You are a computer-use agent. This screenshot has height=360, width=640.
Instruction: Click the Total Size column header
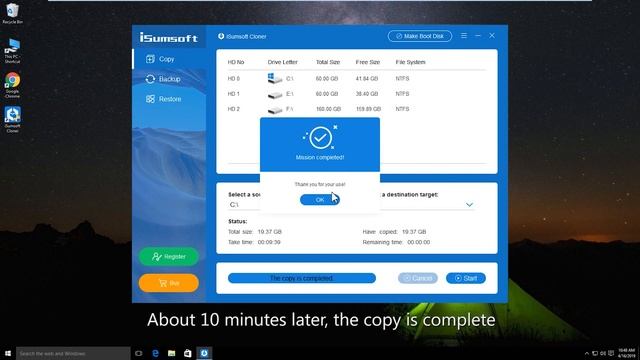pyautogui.click(x=328, y=62)
